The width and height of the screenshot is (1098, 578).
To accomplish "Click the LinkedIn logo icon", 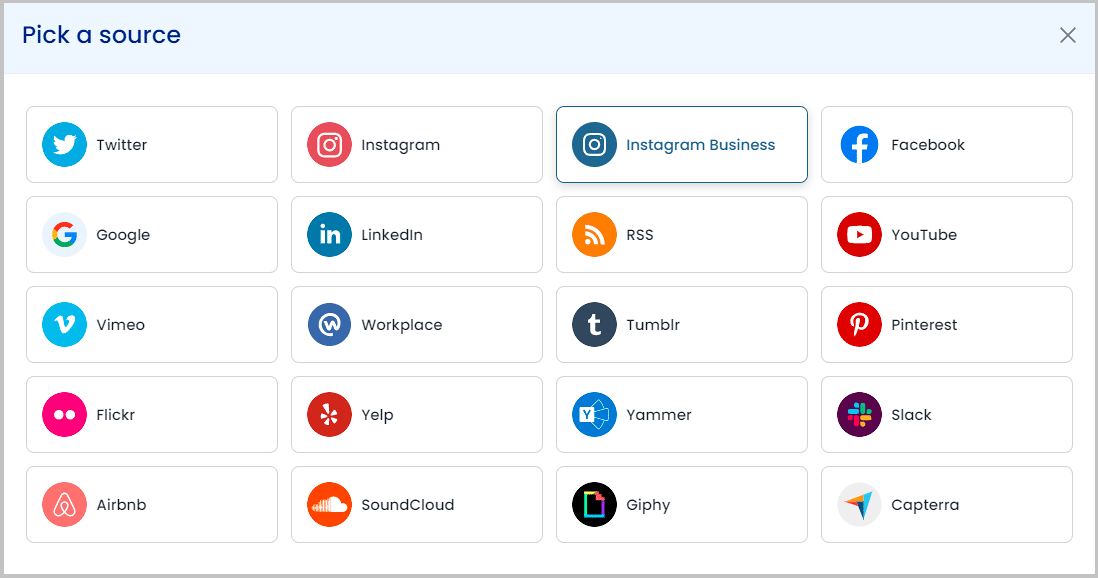I will point(329,235).
